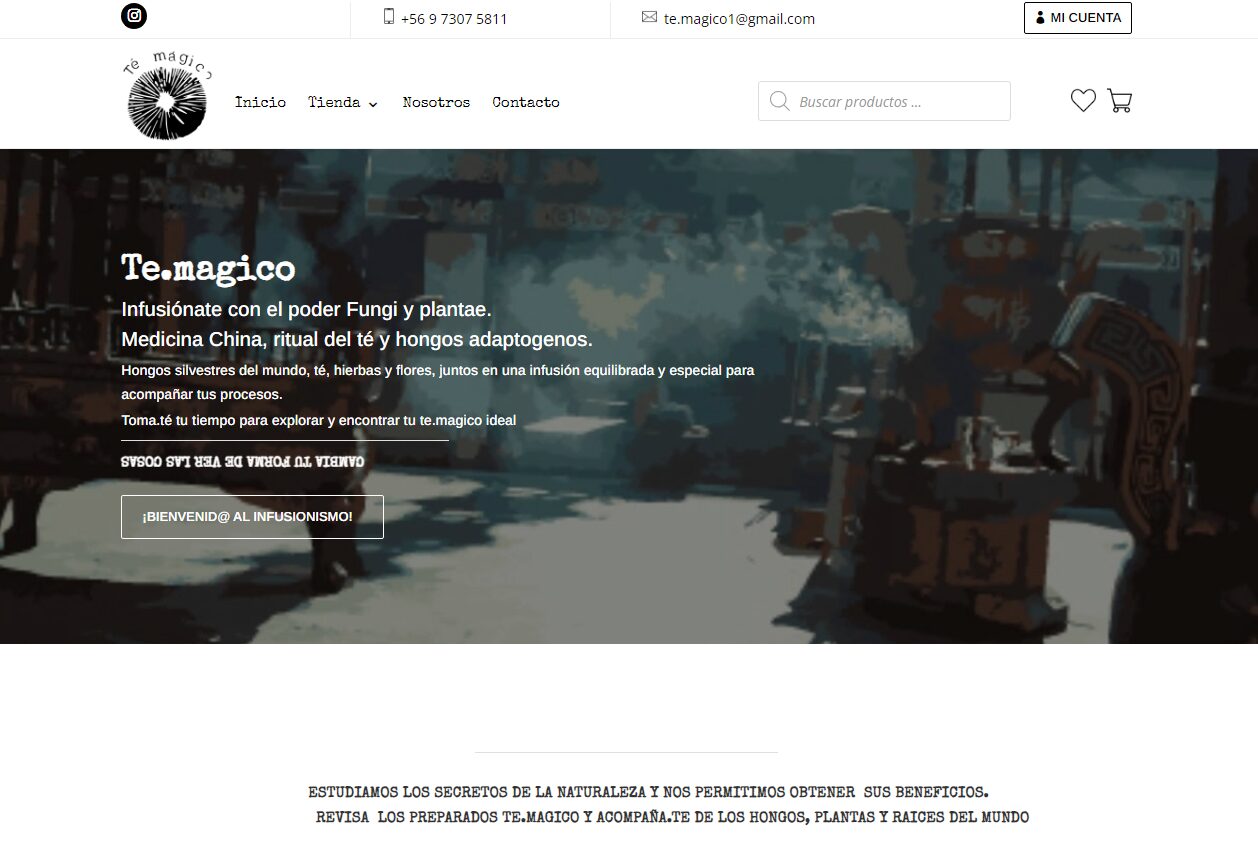The image size is (1258, 853).
Task: Click the mobile phone icon
Action: tap(389, 17)
